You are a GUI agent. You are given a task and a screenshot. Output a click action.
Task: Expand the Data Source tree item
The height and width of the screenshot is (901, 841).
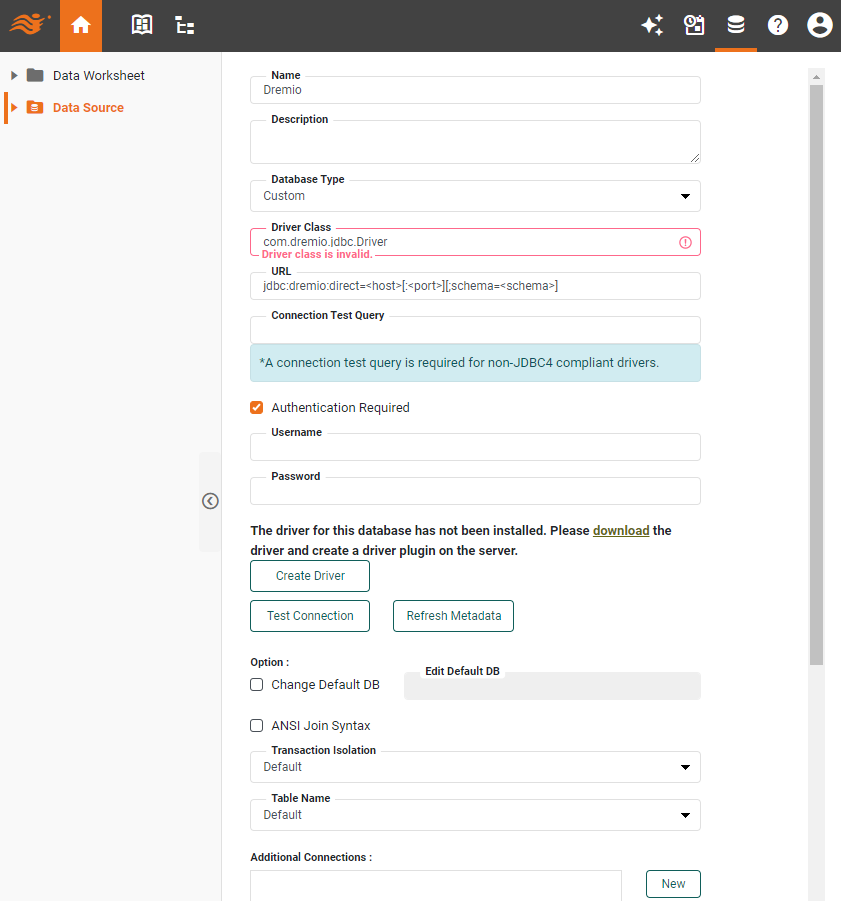tap(13, 107)
